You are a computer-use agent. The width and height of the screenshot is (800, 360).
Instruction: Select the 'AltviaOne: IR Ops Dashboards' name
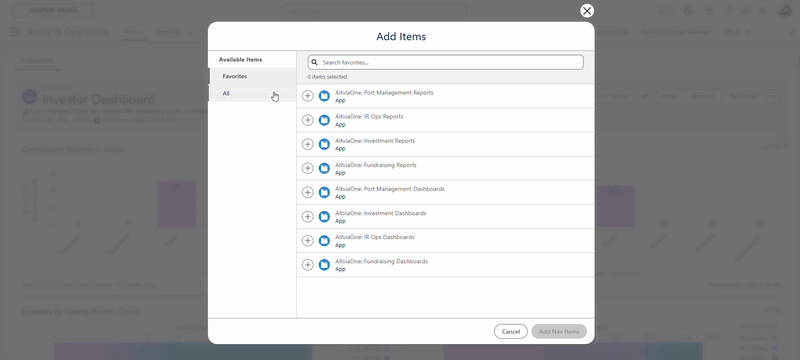[375, 237]
